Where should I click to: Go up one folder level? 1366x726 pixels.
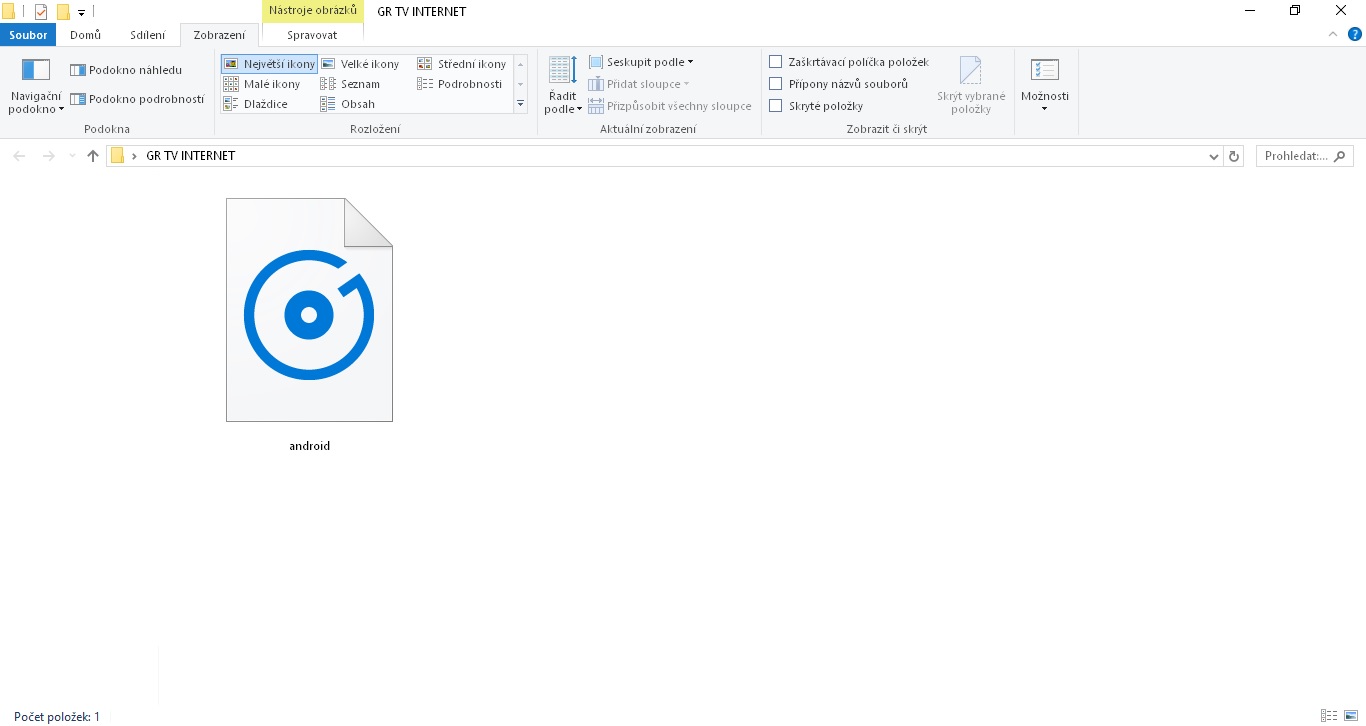[93, 156]
